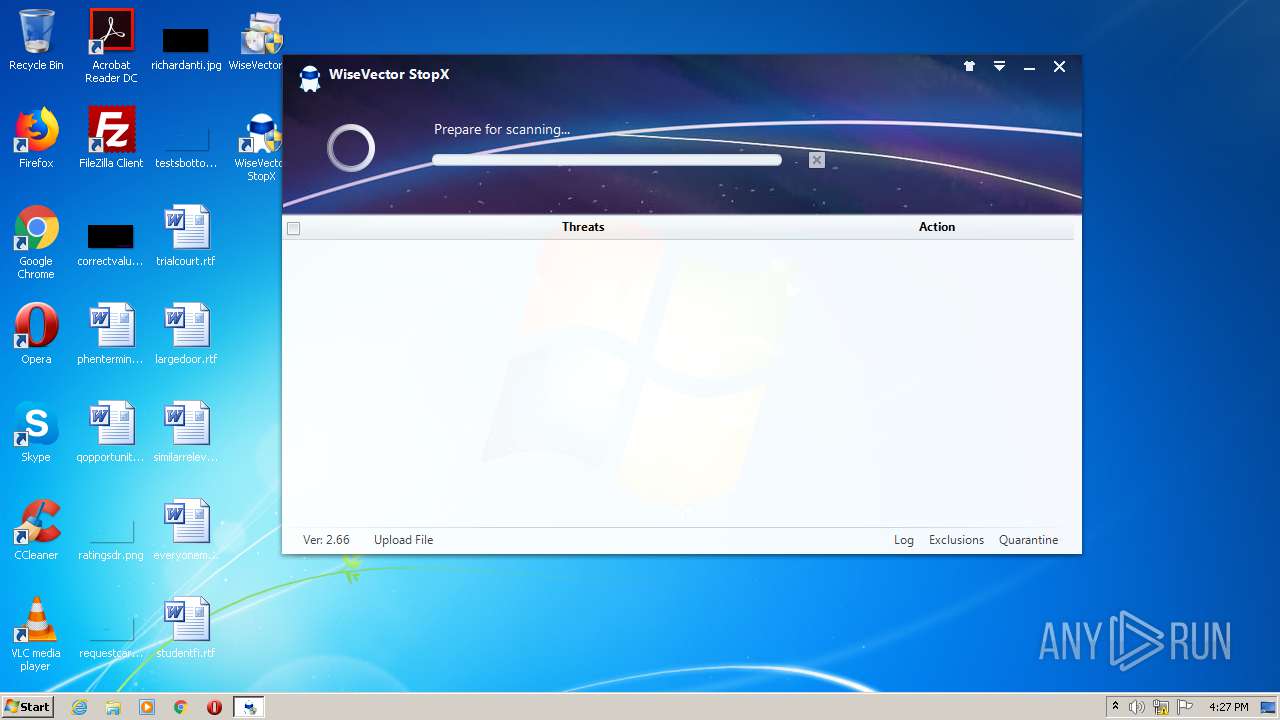Select the everyonem document on desktop
The image size is (1280, 720).
tap(186, 531)
